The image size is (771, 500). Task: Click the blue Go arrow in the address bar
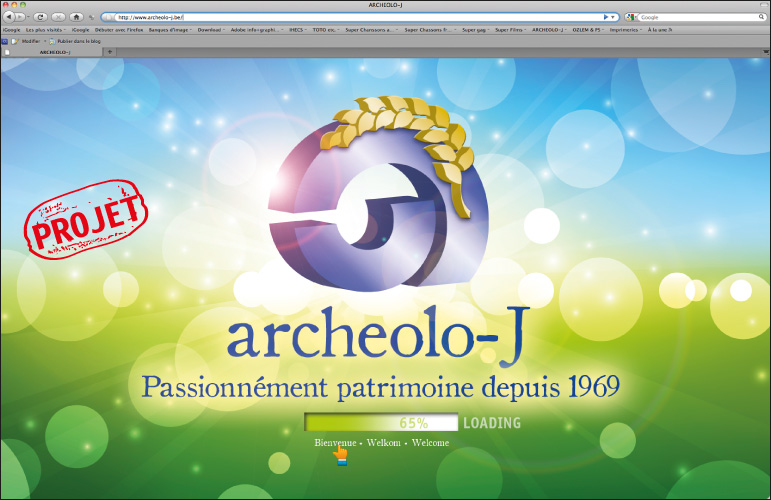click(606, 17)
